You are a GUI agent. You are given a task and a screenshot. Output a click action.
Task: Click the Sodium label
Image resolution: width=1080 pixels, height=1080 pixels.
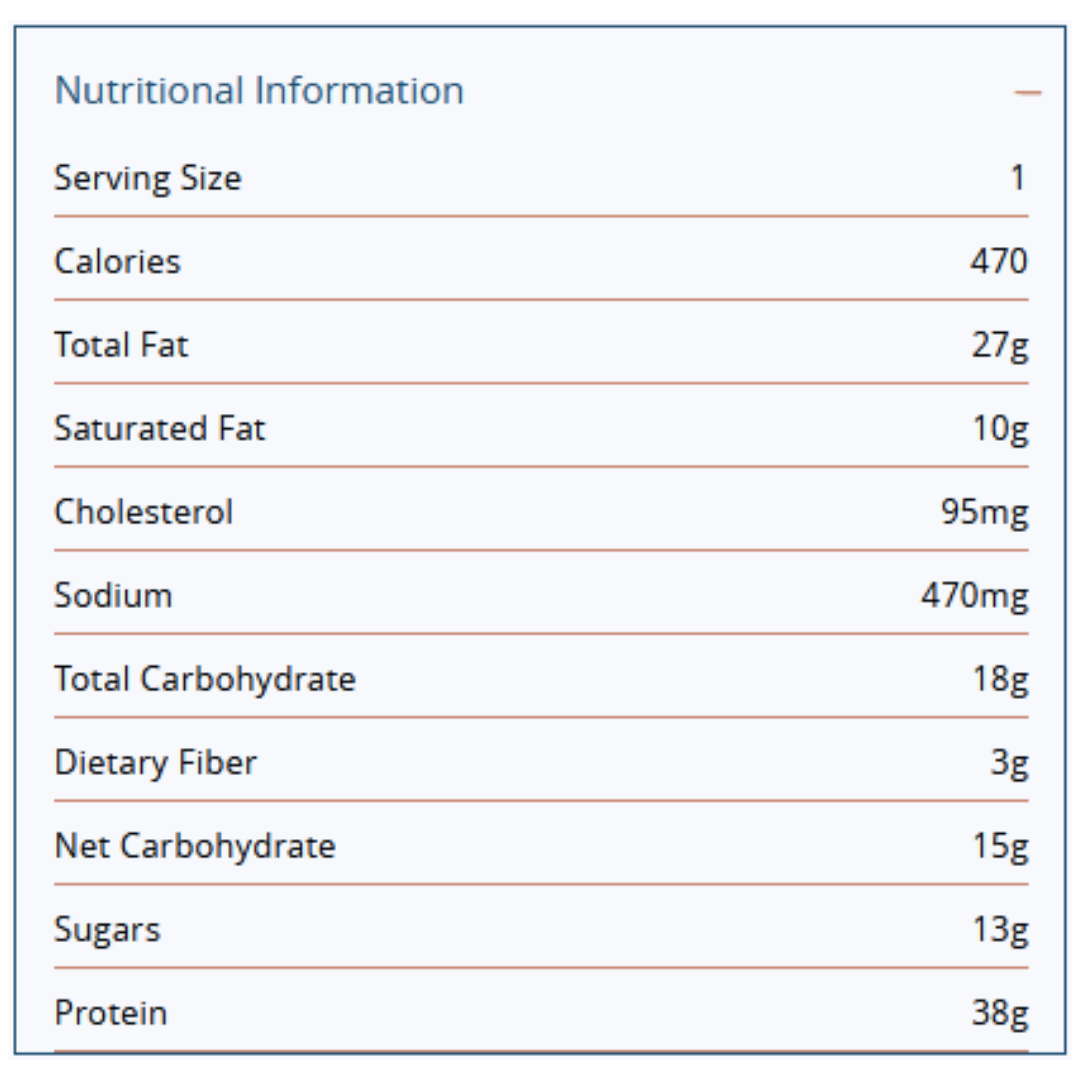tap(113, 596)
